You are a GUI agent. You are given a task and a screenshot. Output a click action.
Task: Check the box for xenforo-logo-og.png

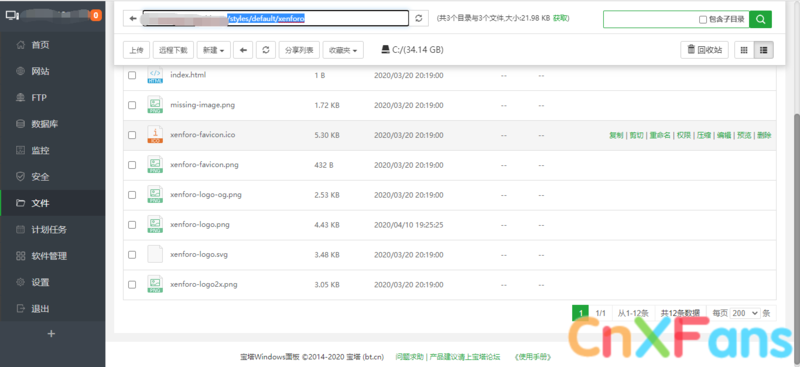click(x=132, y=195)
